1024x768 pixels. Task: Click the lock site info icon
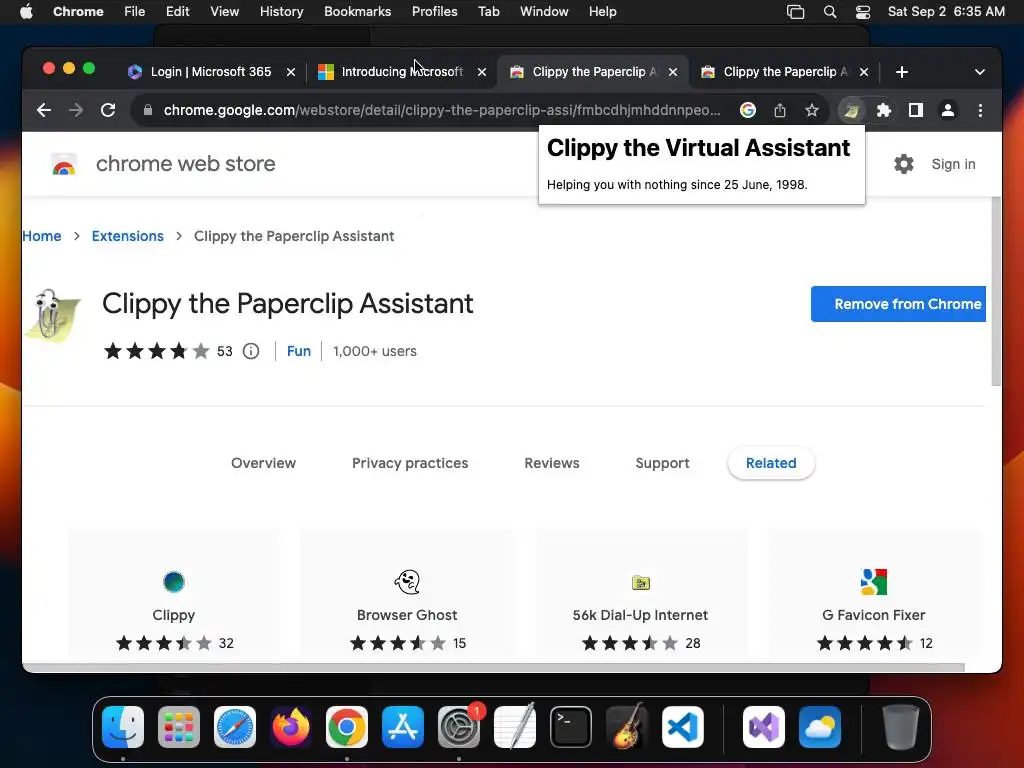(x=148, y=110)
